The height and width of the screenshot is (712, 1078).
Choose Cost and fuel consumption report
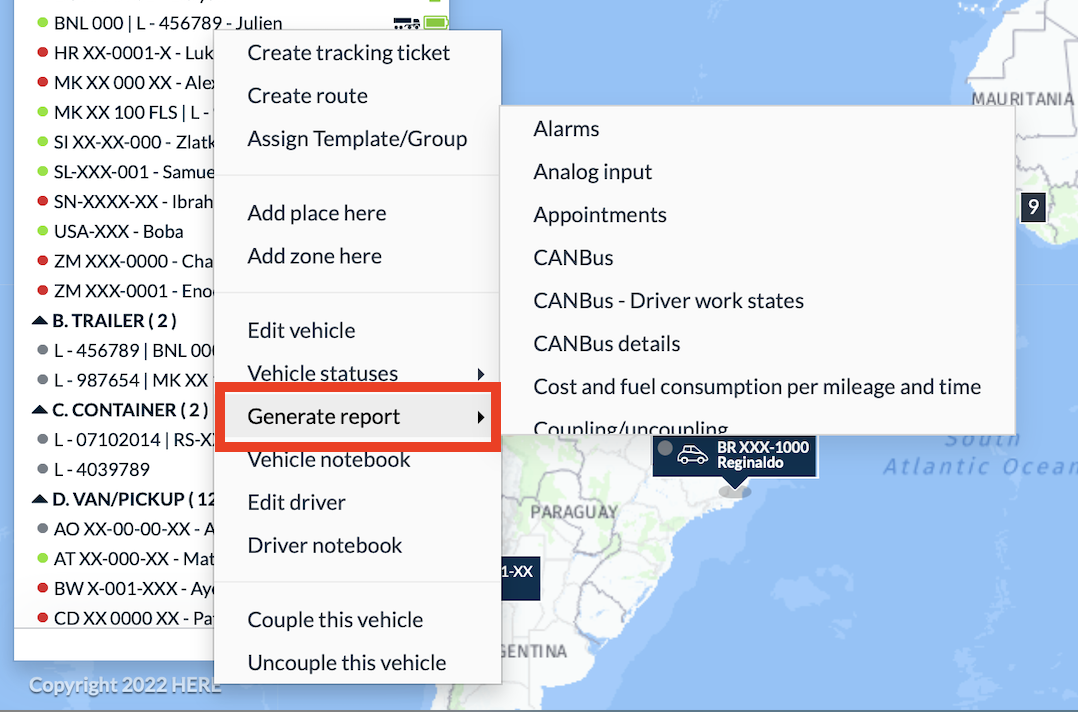[757, 387]
